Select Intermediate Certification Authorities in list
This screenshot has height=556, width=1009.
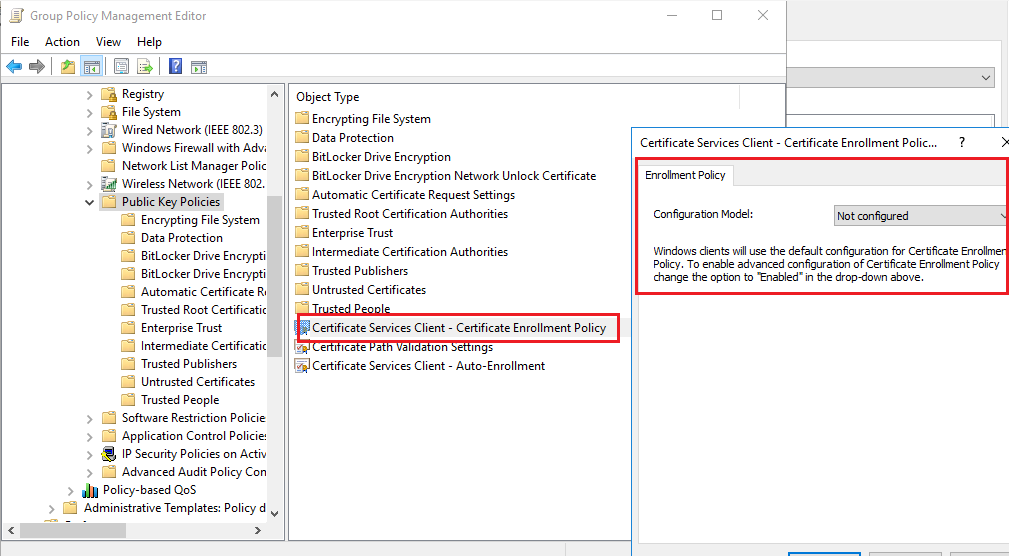tap(410, 252)
